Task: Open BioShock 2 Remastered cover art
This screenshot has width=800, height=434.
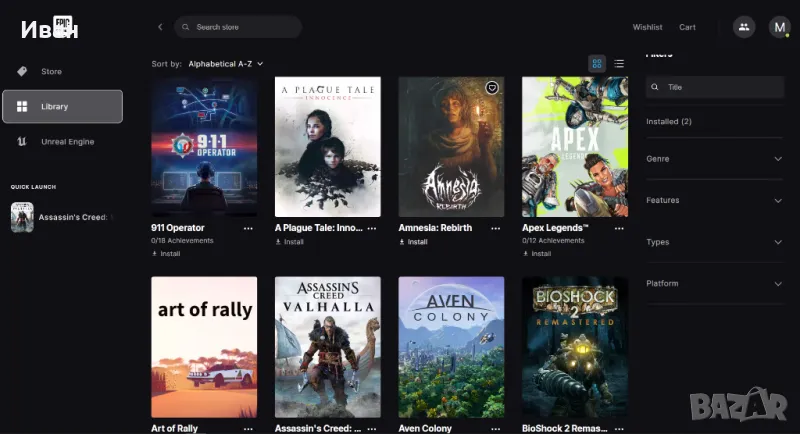Action: (x=574, y=347)
